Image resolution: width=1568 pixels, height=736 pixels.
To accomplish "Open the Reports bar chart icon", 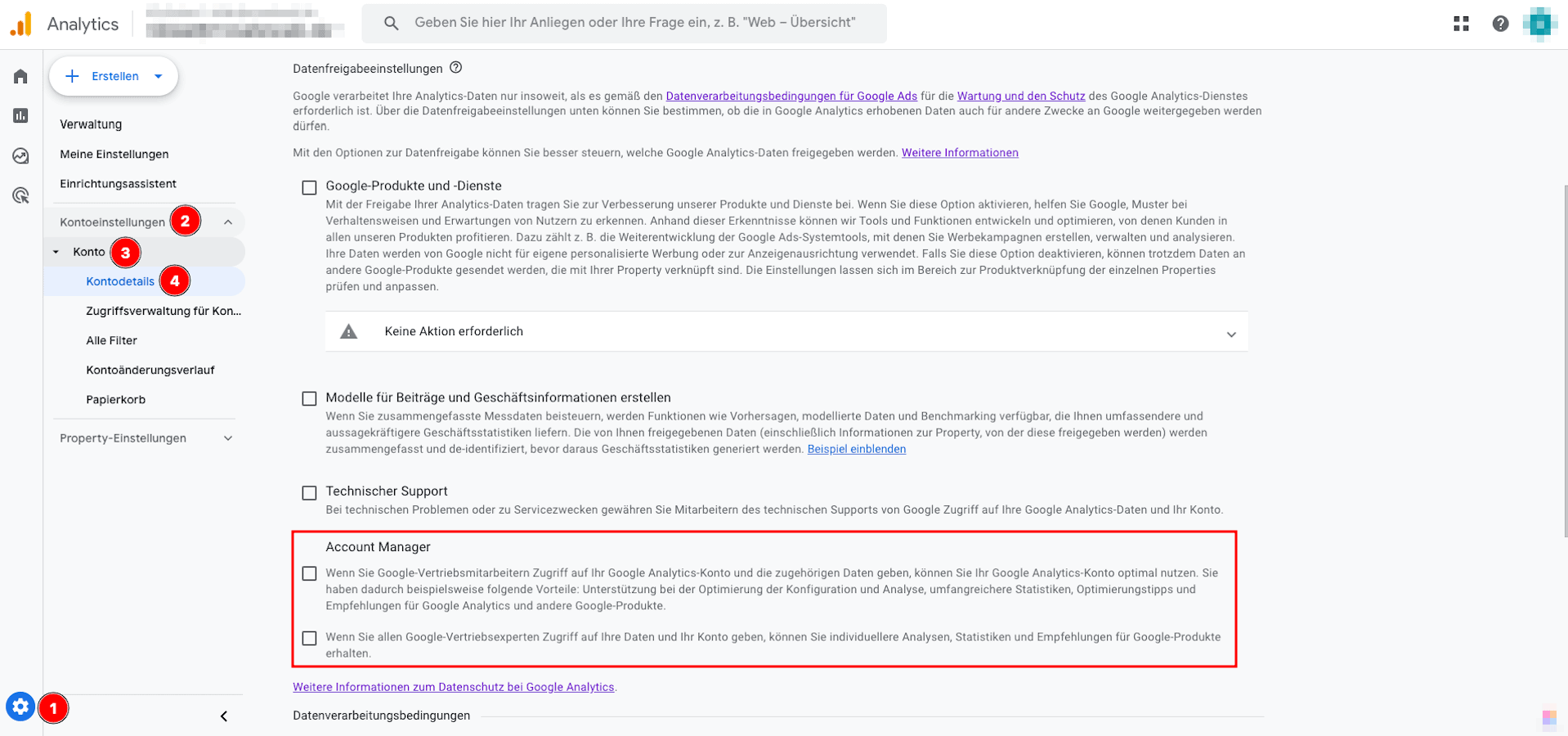I will point(20,116).
